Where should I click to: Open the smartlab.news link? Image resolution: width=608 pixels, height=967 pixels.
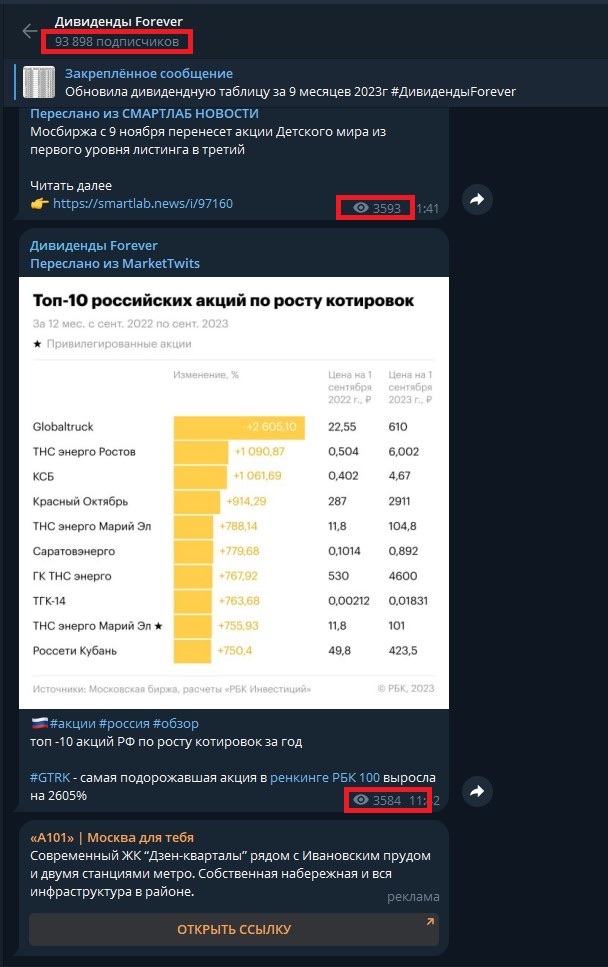[142, 204]
